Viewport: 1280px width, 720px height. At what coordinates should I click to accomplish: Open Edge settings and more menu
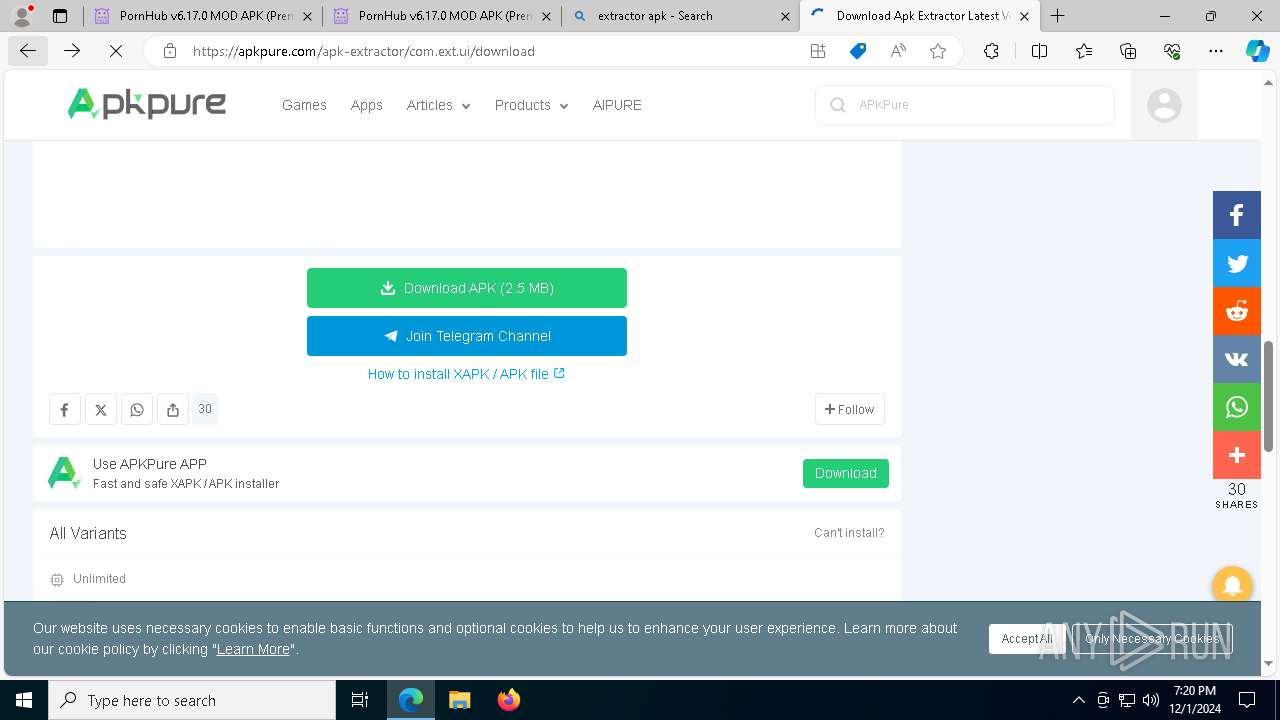tap(1216, 51)
